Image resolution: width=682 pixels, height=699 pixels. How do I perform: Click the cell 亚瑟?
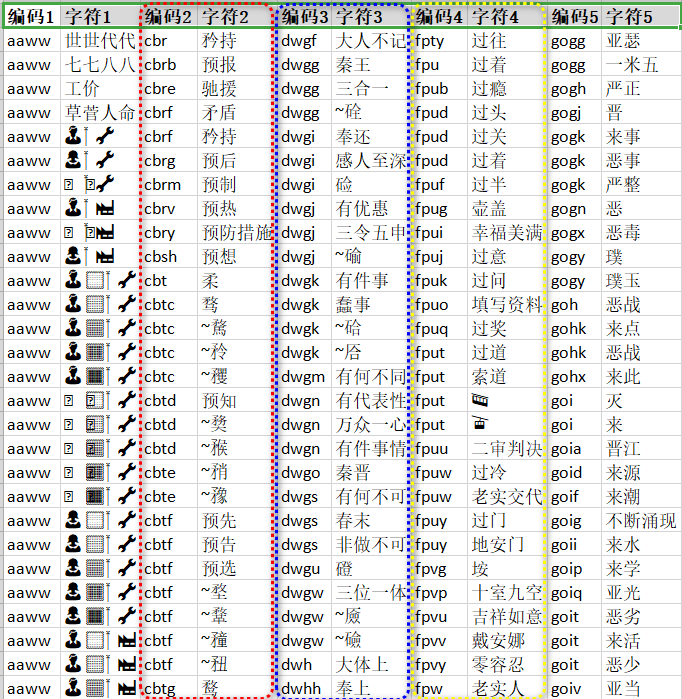pyautogui.click(x=641, y=41)
